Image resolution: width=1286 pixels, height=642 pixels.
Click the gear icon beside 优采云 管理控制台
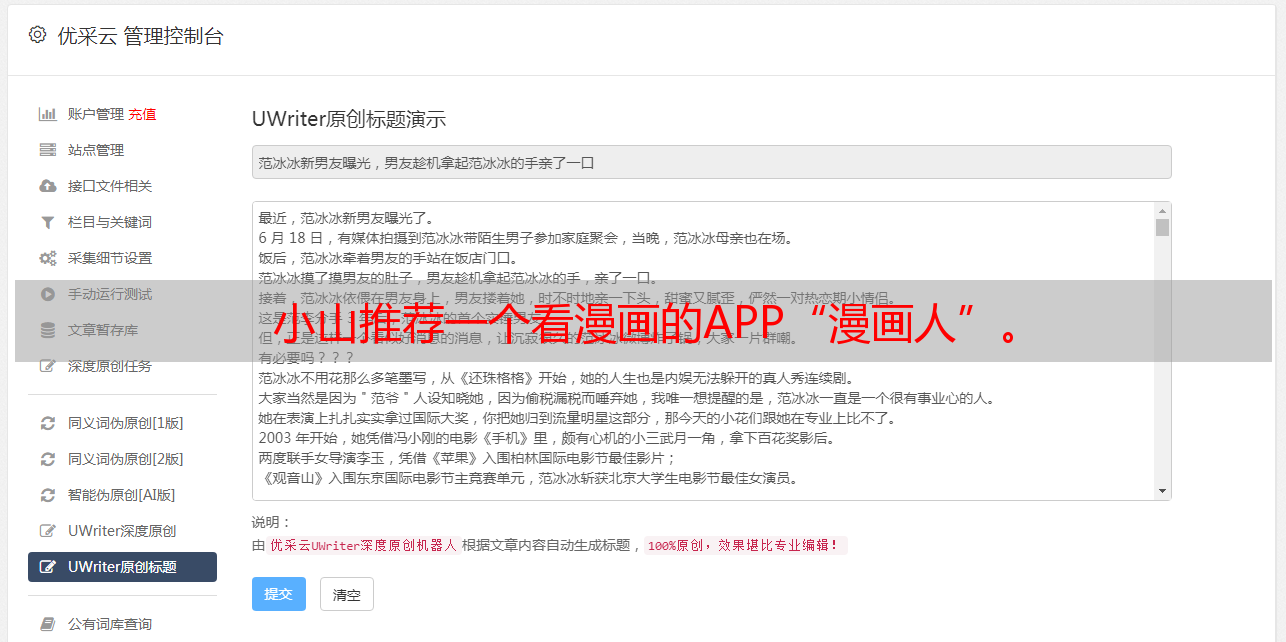pyautogui.click(x=37, y=35)
